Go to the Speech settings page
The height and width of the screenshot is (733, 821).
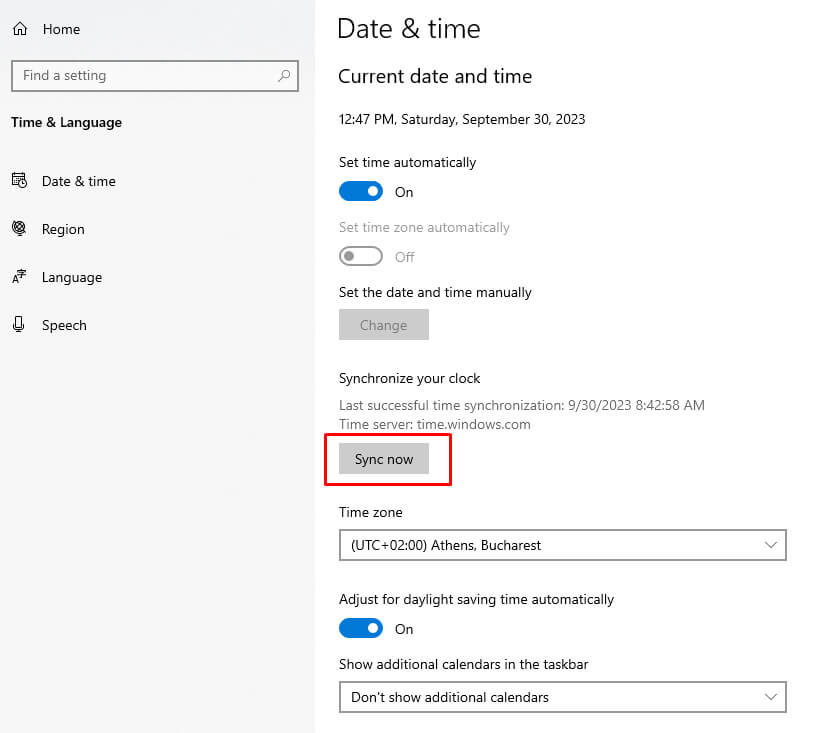pos(64,325)
